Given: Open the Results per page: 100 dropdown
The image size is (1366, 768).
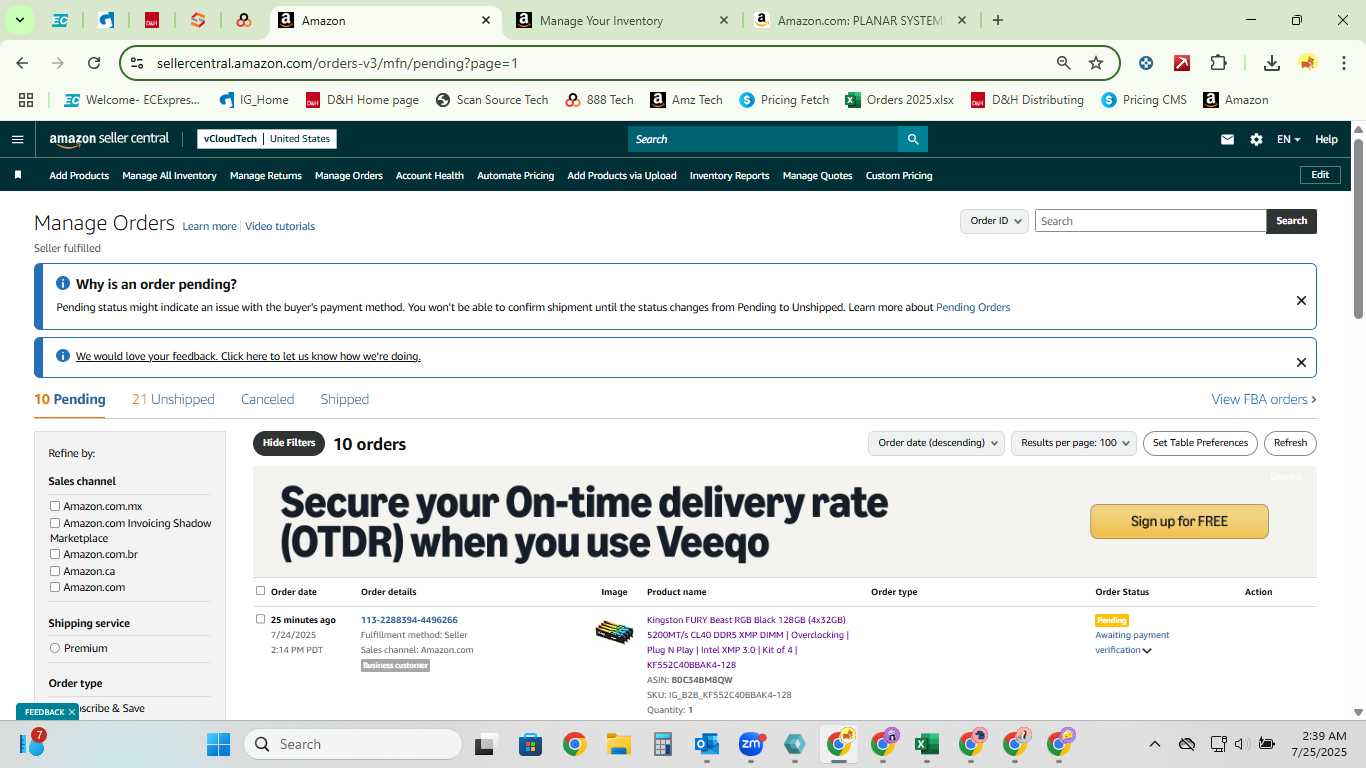Looking at the screenshot, I should (1074, 443).
